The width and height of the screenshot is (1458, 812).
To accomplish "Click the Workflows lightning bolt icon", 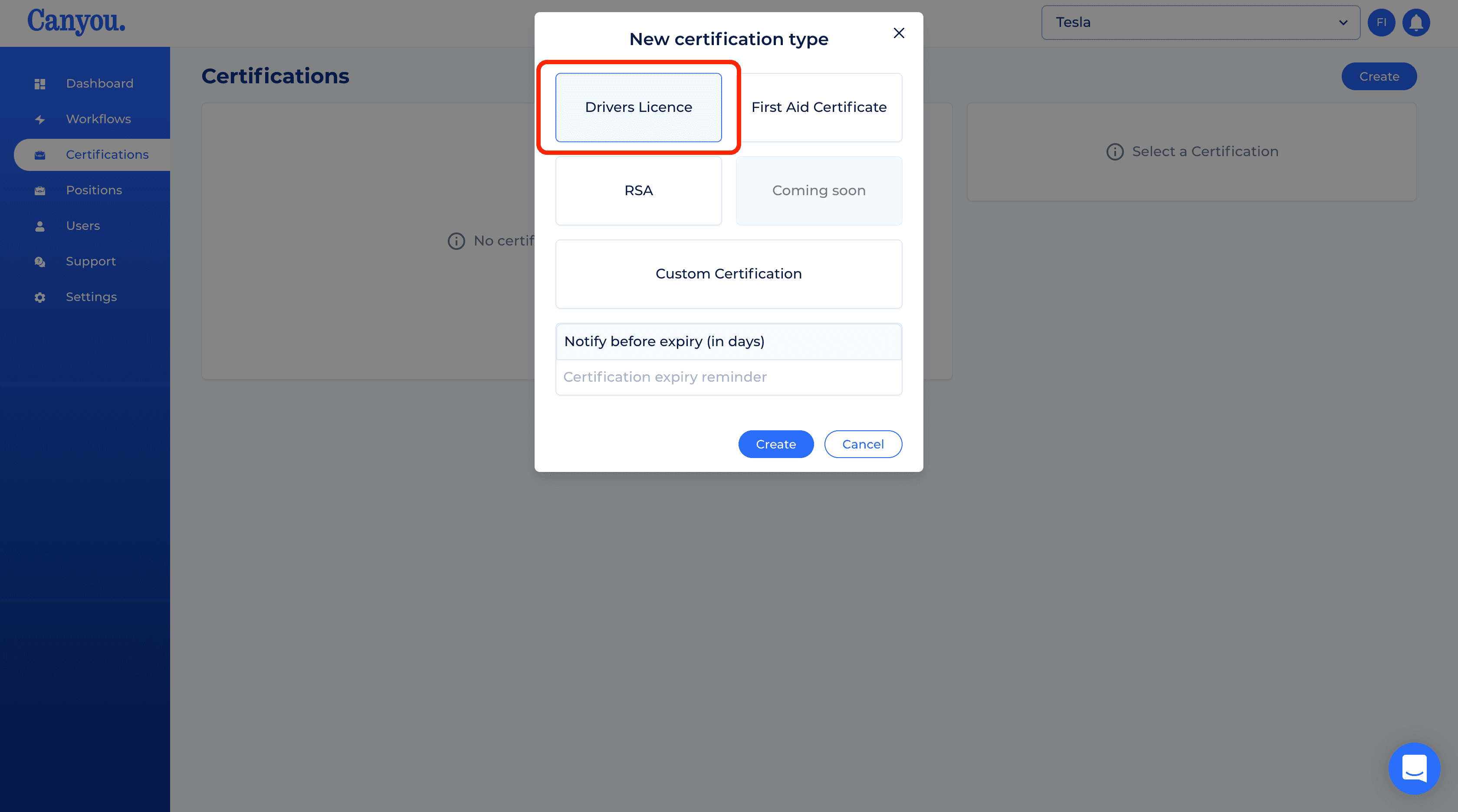I will pyautogui.click(x=39, y=119).
